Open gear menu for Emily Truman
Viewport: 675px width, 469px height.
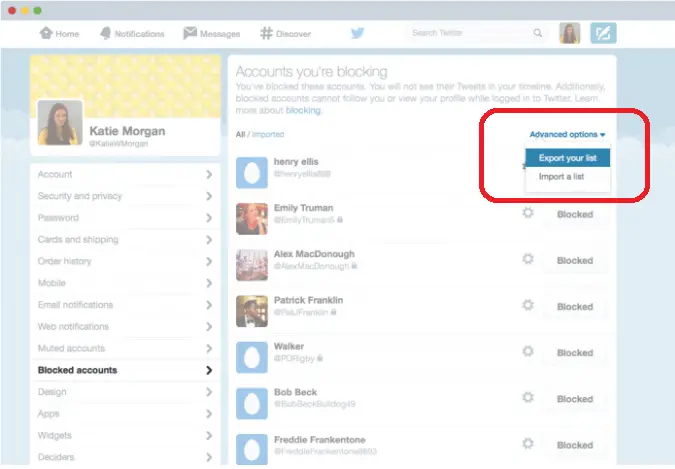pos(528,212)
